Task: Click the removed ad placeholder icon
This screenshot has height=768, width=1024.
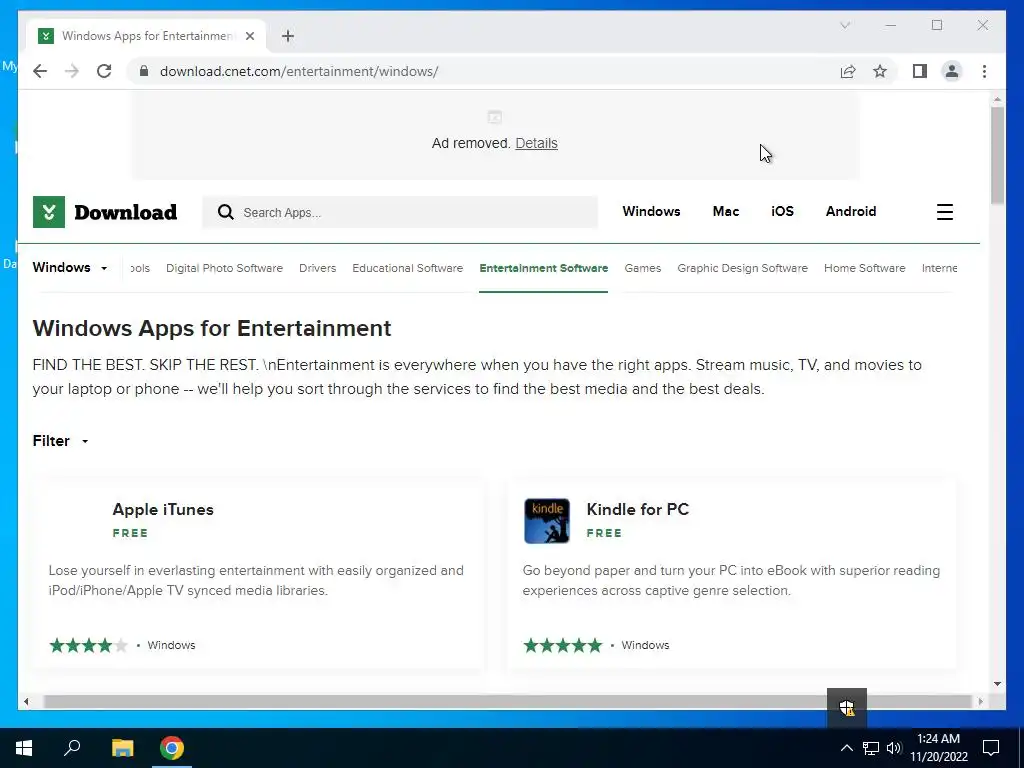Action: click(x=494, y=118)
